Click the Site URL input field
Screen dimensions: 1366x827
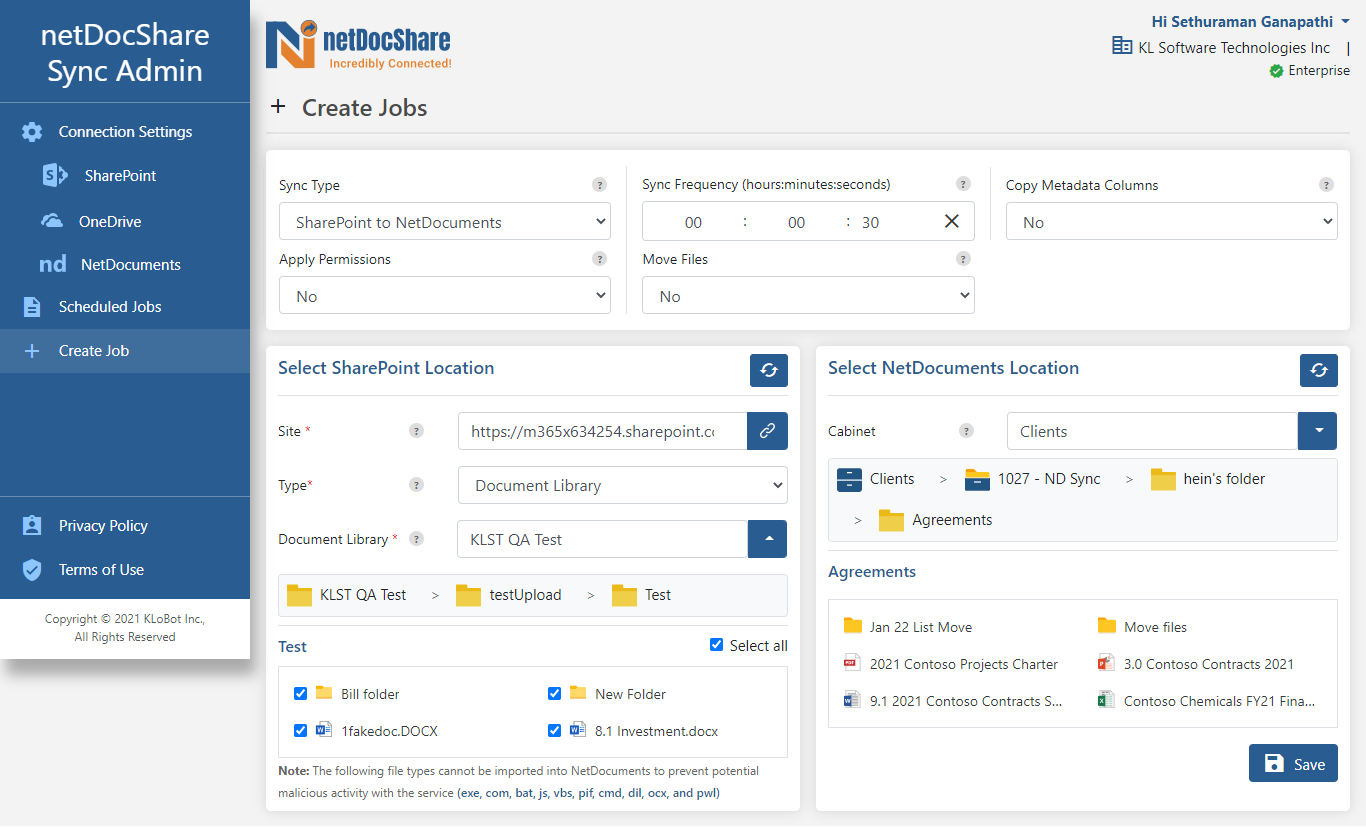(602, 431)
